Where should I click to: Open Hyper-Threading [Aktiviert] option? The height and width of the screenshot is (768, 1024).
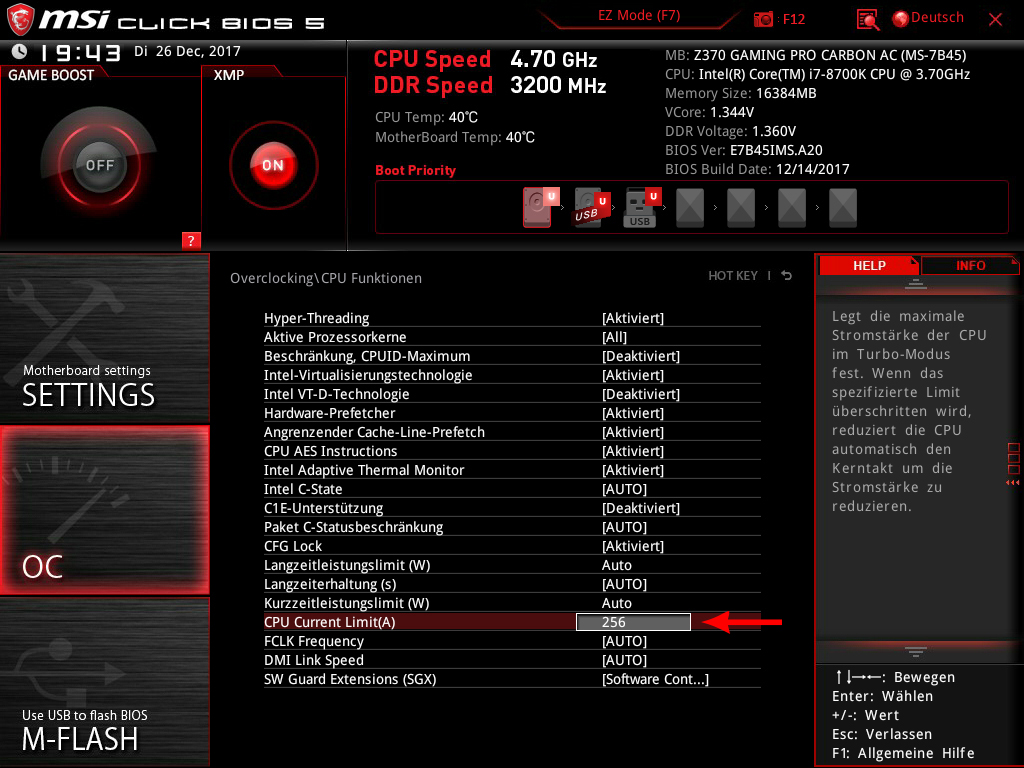512,318
